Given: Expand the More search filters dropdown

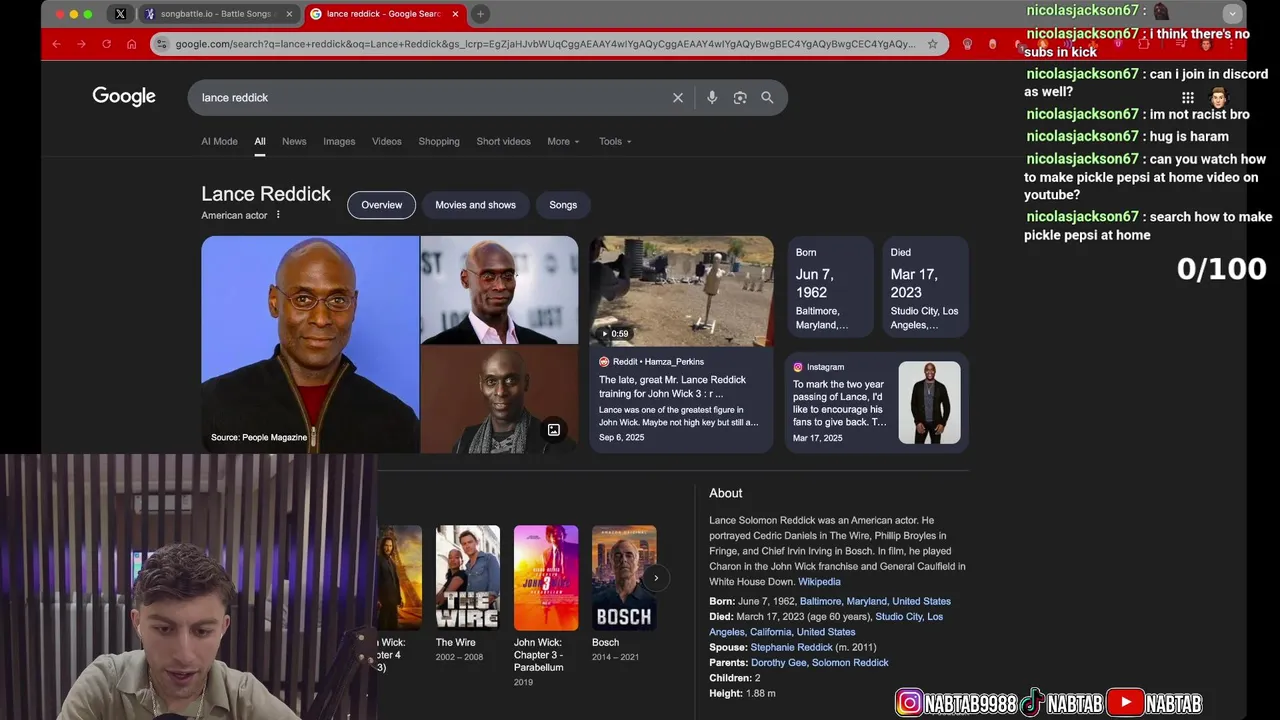Looking at the screenshot, I should (563, 141).
